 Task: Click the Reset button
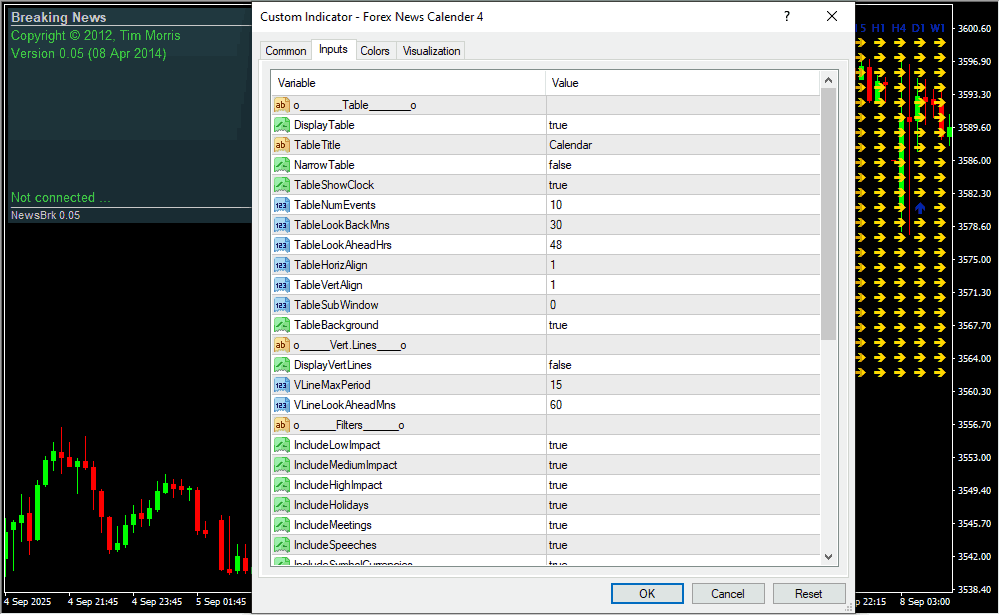coord(809,593)
